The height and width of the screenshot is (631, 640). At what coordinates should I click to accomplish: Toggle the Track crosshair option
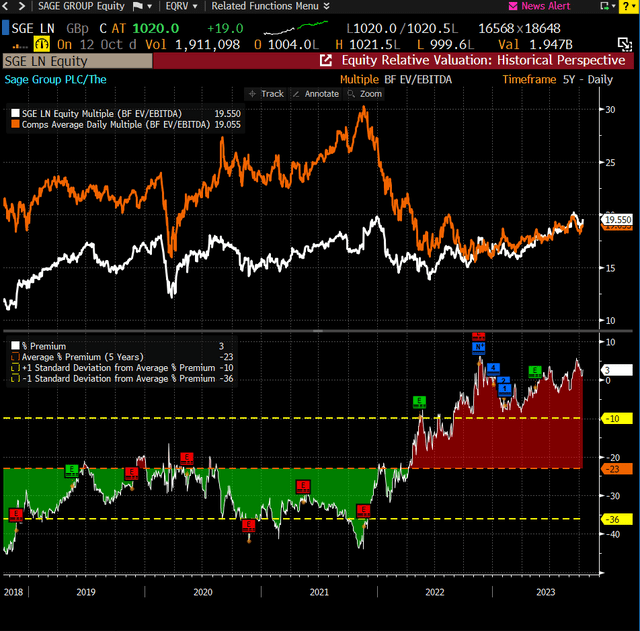point(266,94)
